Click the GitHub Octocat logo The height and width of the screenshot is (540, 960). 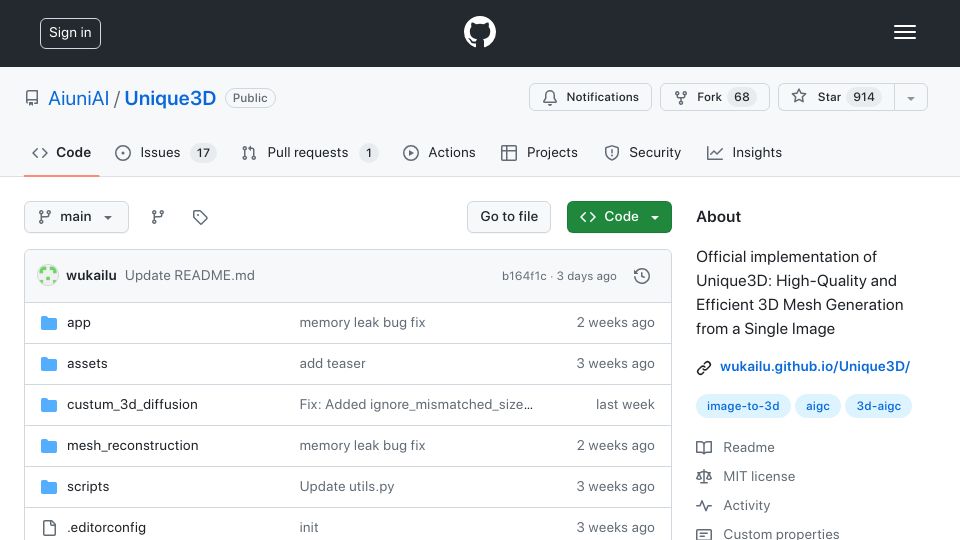coord(479,32)
